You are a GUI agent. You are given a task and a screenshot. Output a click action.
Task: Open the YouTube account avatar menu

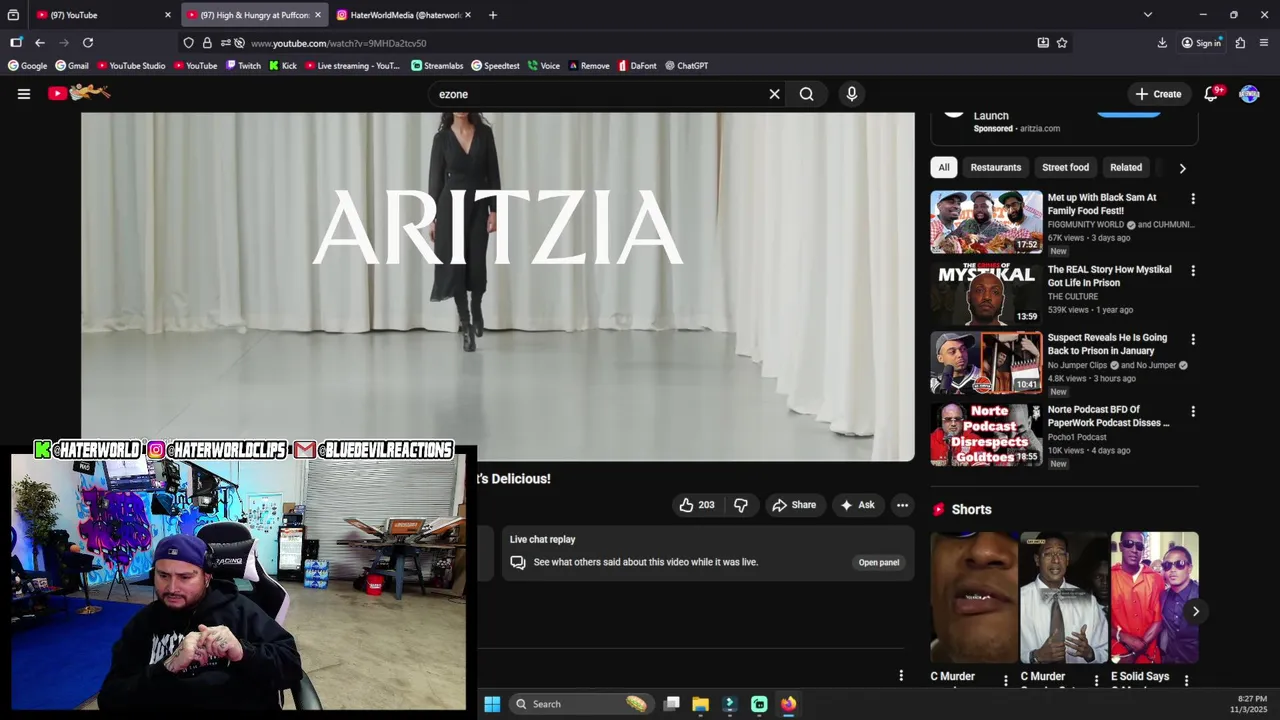pyautogui.click(x=1249, y=94)
